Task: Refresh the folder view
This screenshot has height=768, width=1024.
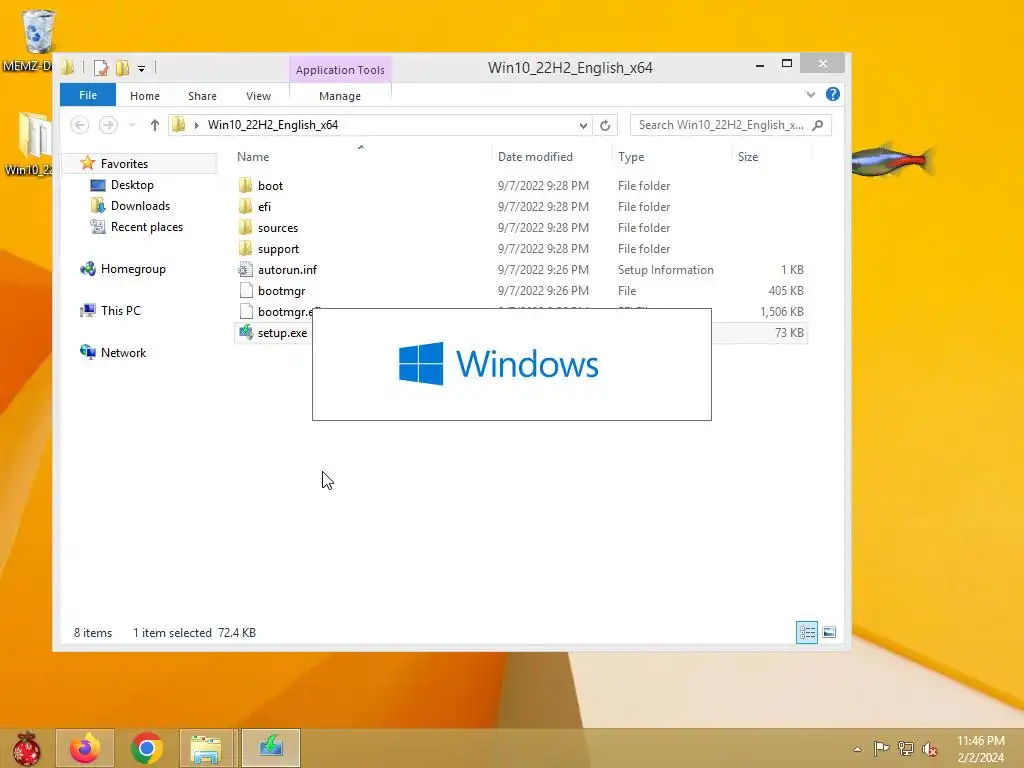Action: (605, 125)
